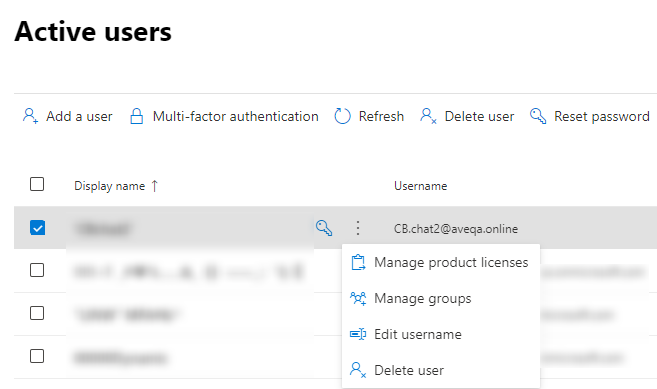Click the Edit username rename icon
Image resolution: width=657 pixels, height=389 pixels.
(x=358, y=334)
